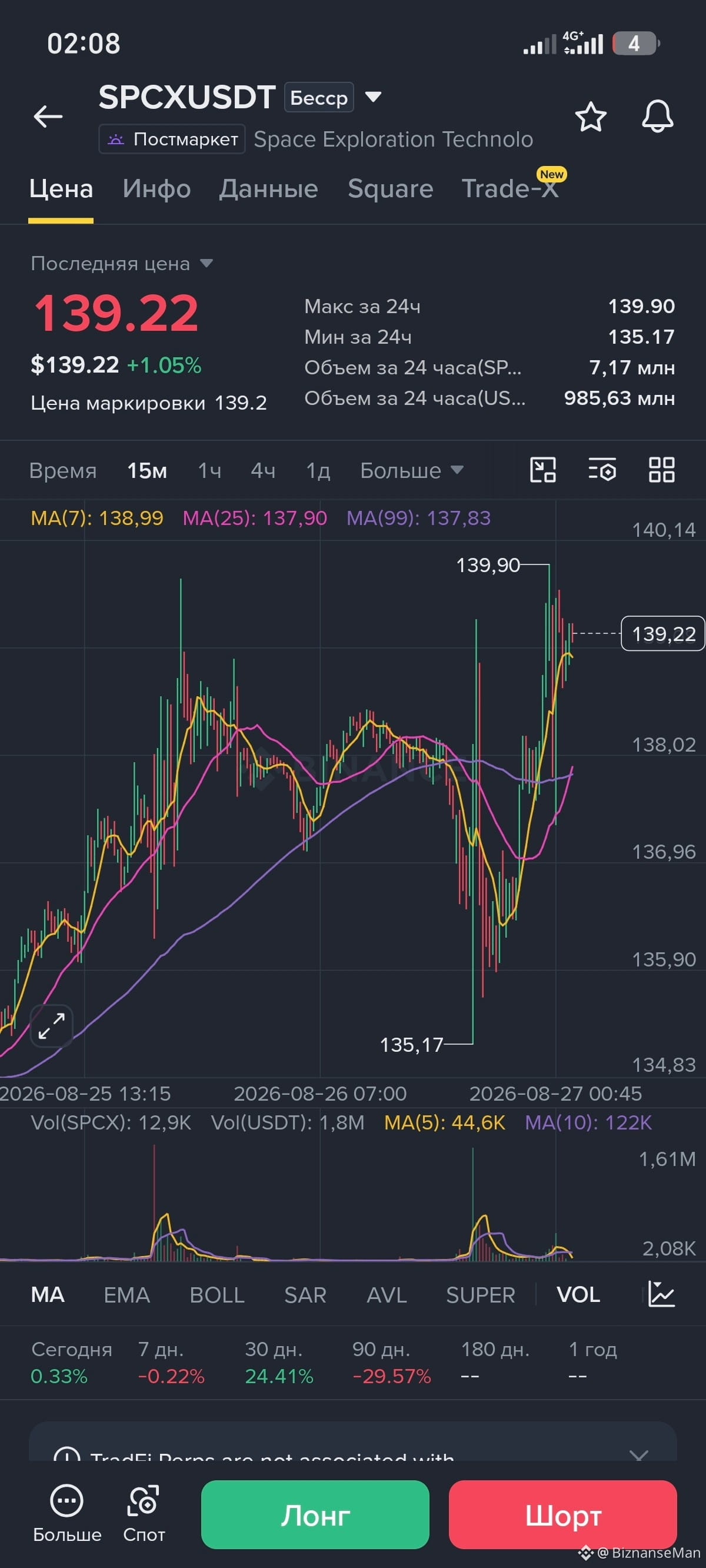The image size is (706, 1568).
Task: Open the Trade-X tab
Action: coord(509,189)
